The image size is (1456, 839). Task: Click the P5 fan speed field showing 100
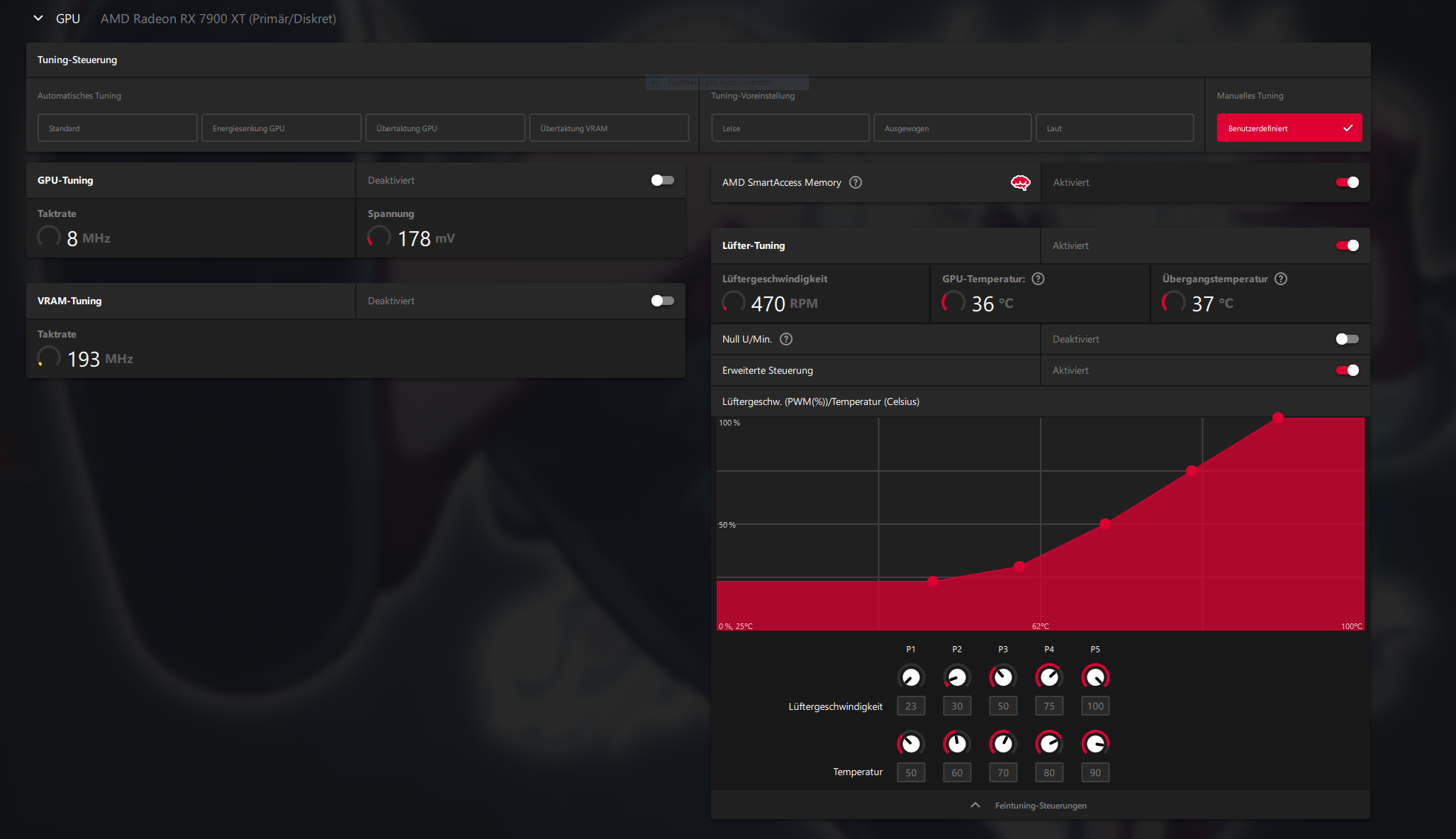[1095, 706]
